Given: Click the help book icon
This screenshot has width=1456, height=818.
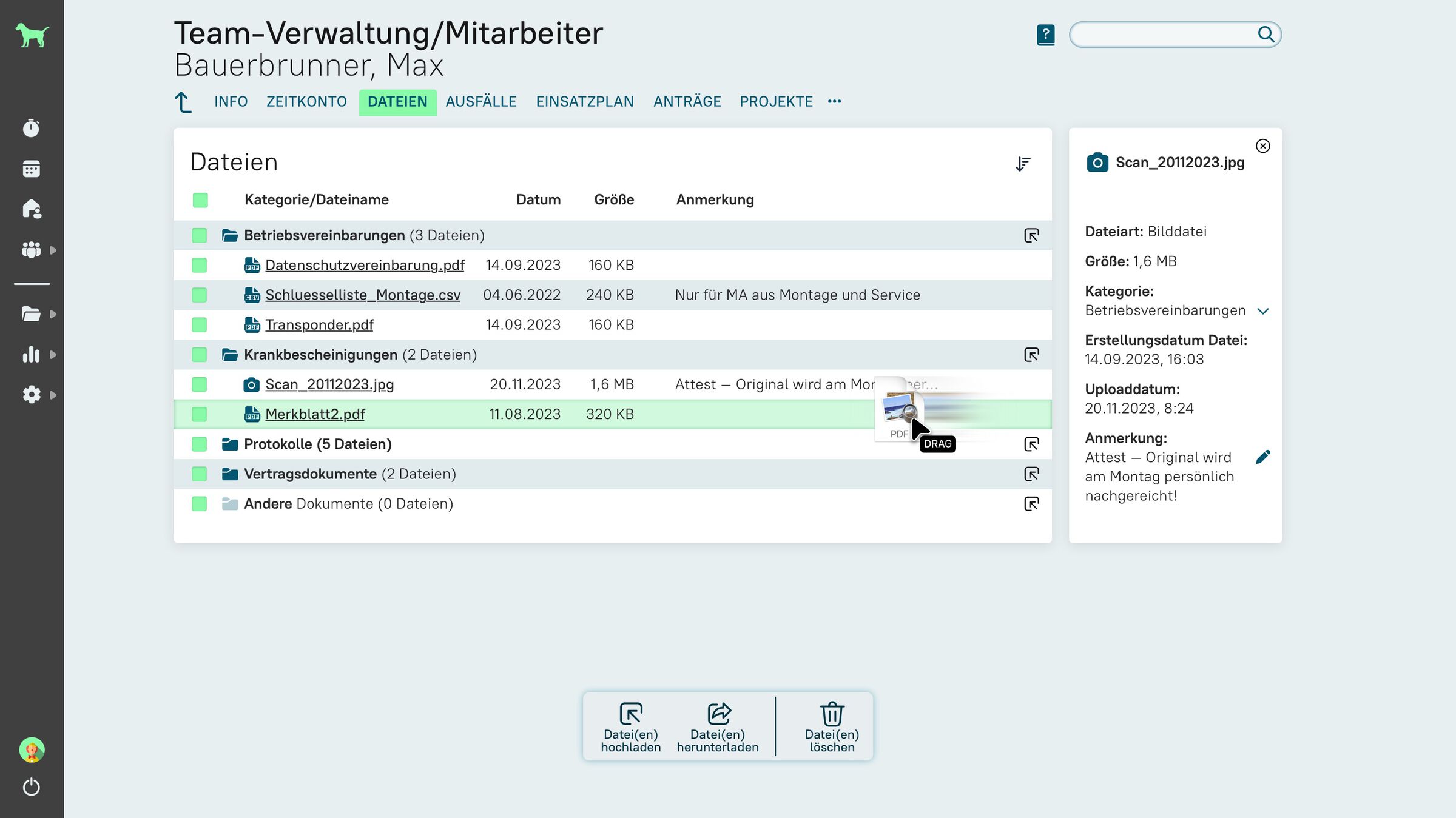Looking at the screenshot, I should click(x=1045, y=35).
